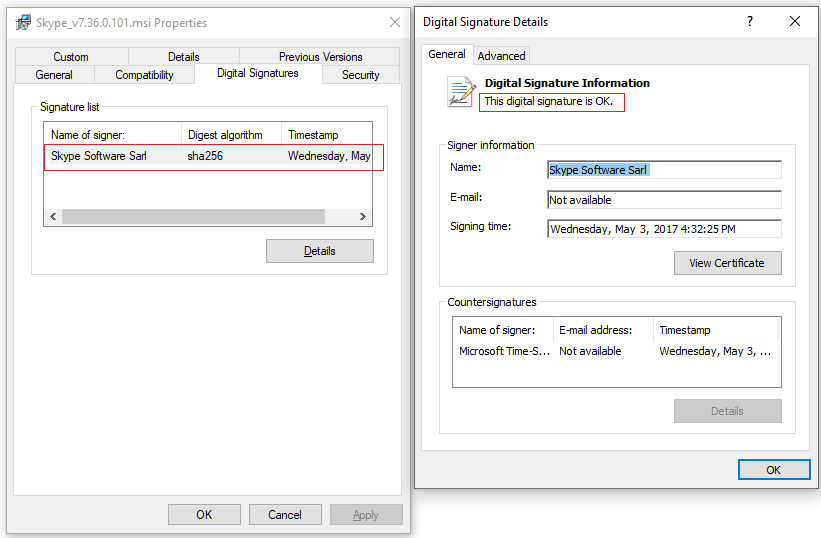
Task: Click the Wednesday, May 3, ... countersignature timestamp
Action: pos(715,351)
